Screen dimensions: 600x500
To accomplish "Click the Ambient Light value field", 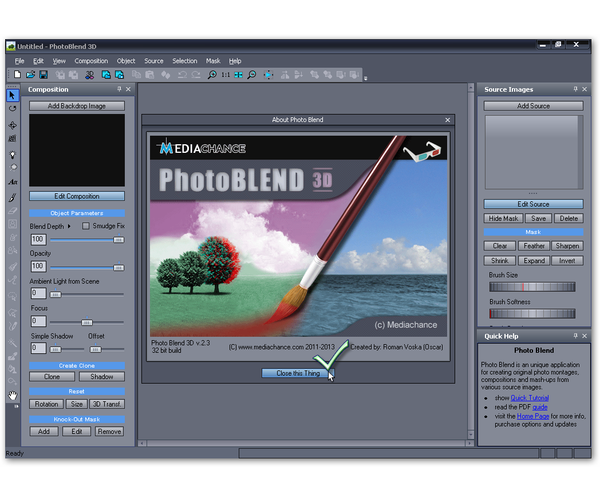I will [x=38, y=293].
